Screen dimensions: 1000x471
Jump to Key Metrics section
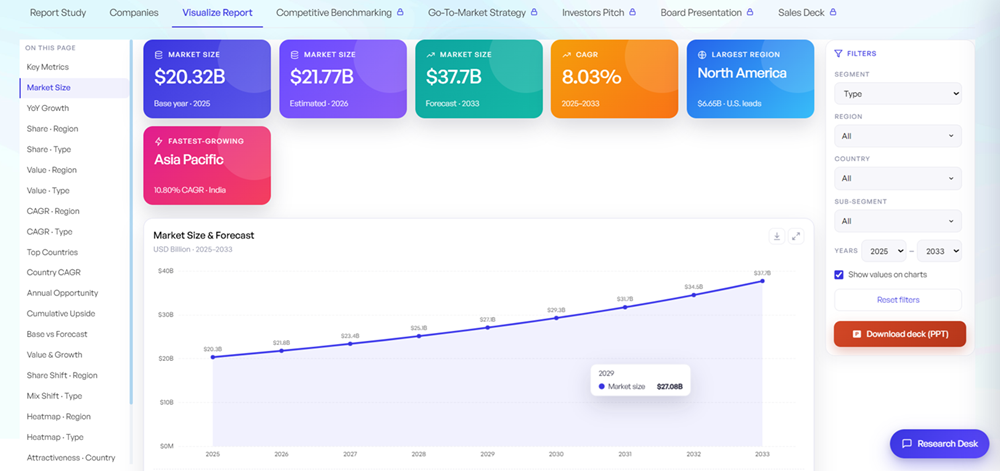pyautogui.click(x=48, y=67)
